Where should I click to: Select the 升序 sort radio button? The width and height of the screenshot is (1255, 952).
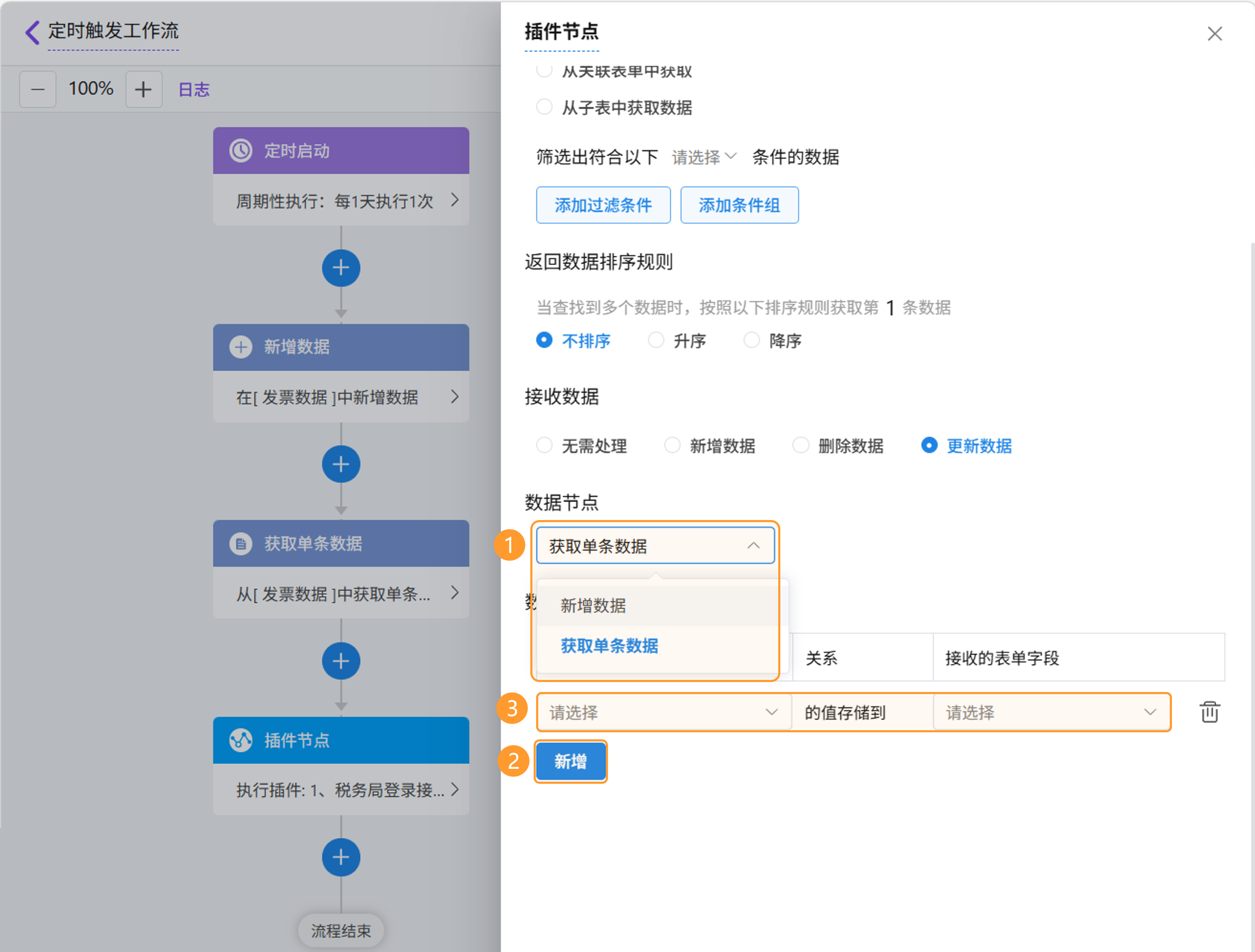(x=656, y=341)
